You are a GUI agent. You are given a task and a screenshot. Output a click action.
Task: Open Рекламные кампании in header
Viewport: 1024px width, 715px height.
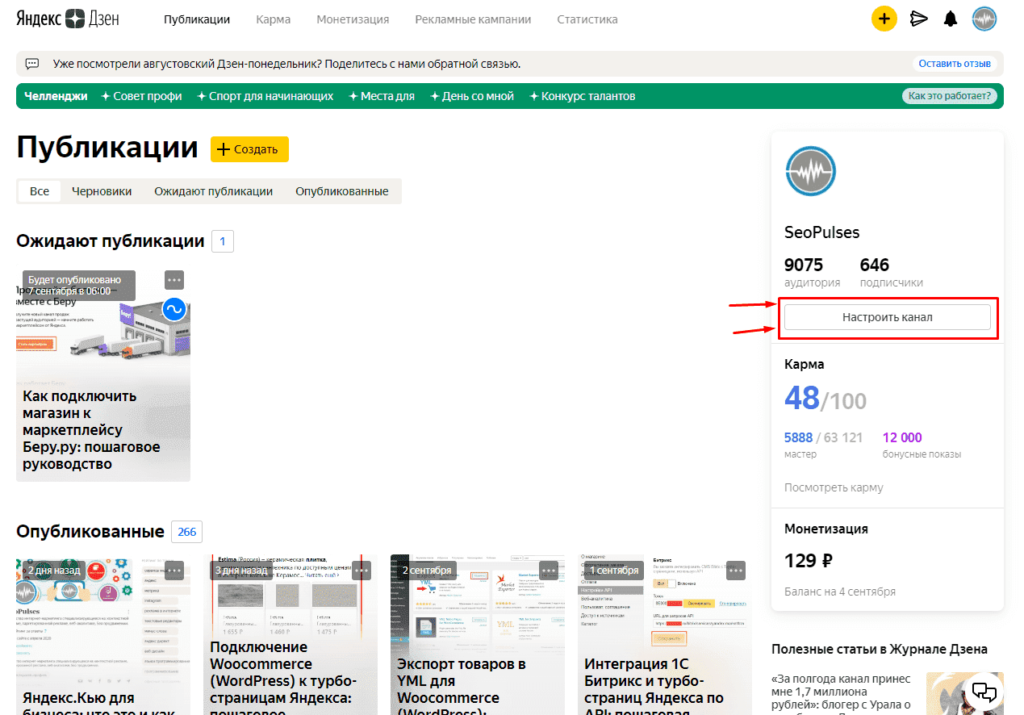(473, 20)
